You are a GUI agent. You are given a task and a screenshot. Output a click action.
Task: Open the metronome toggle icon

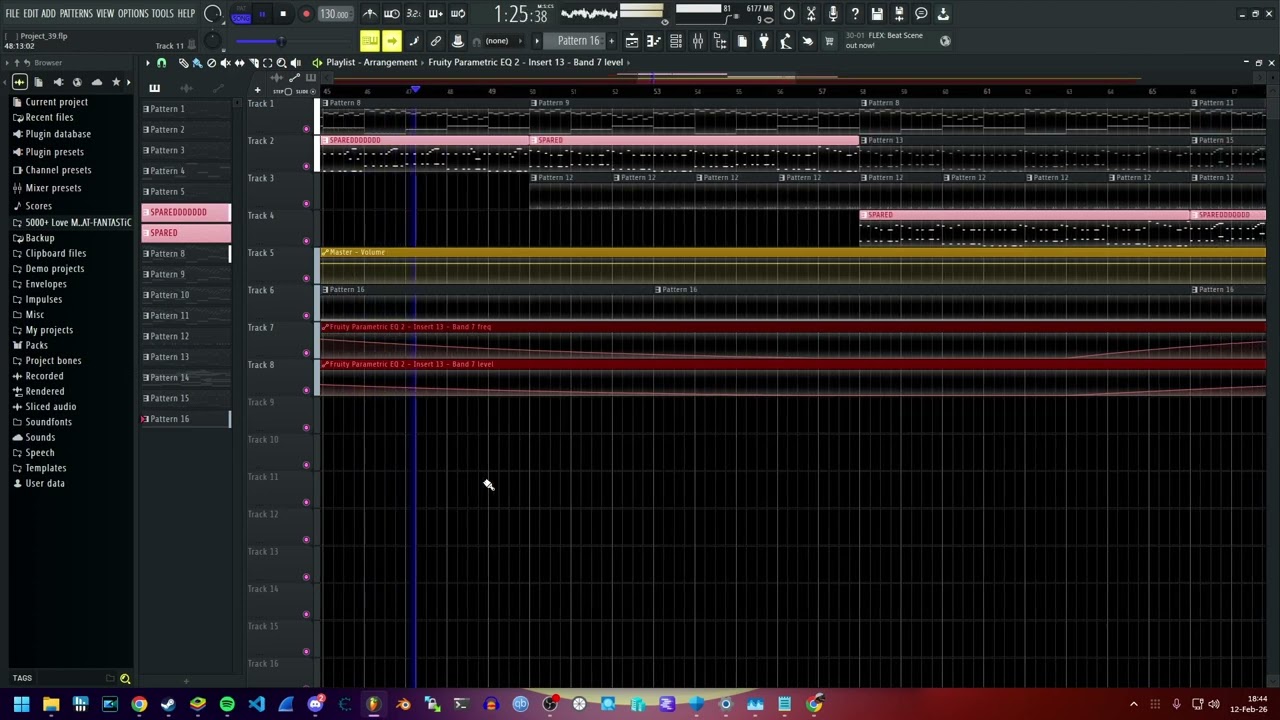(370, 14)
